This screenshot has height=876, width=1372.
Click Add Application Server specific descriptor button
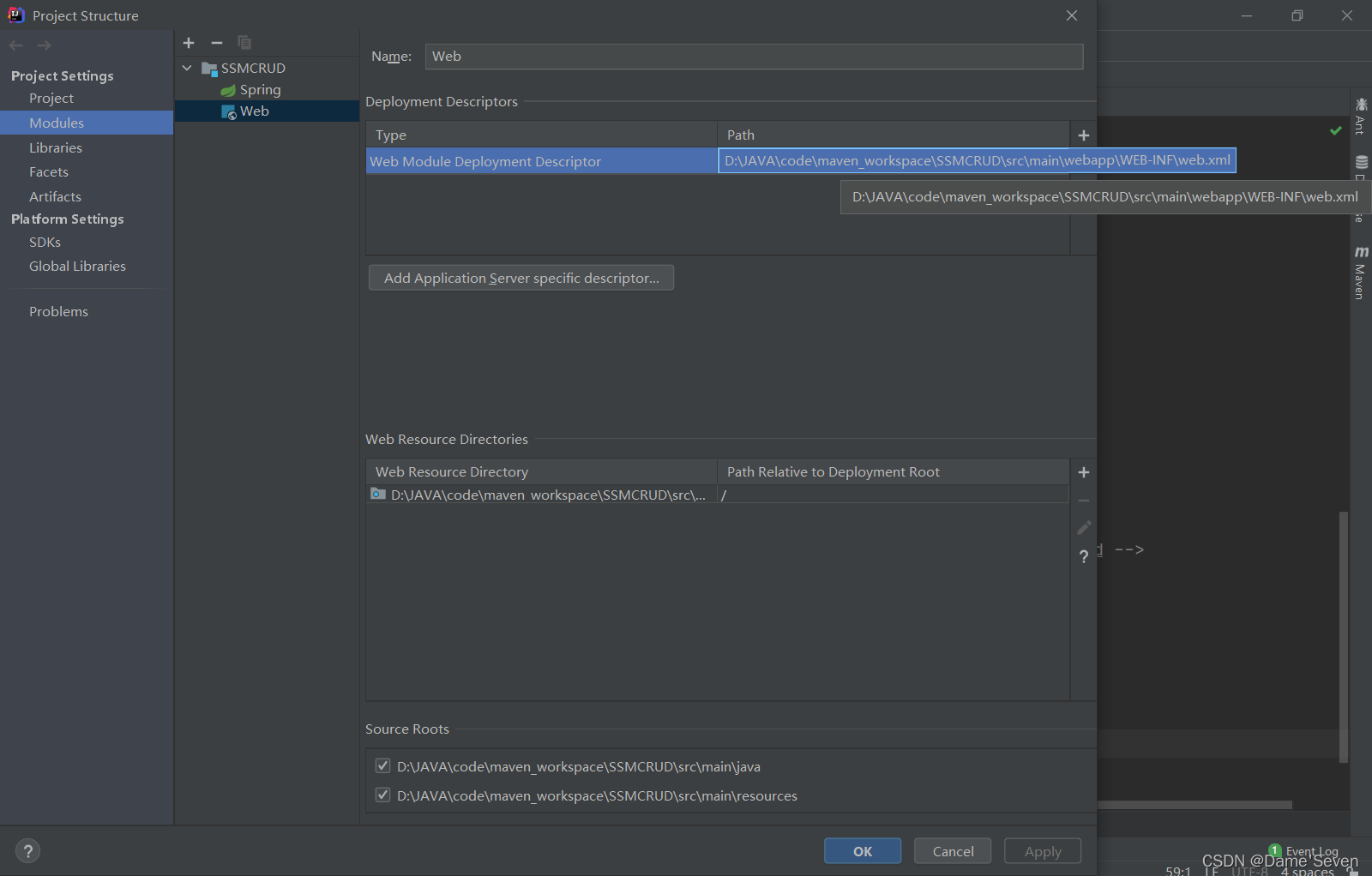point(521,278)
